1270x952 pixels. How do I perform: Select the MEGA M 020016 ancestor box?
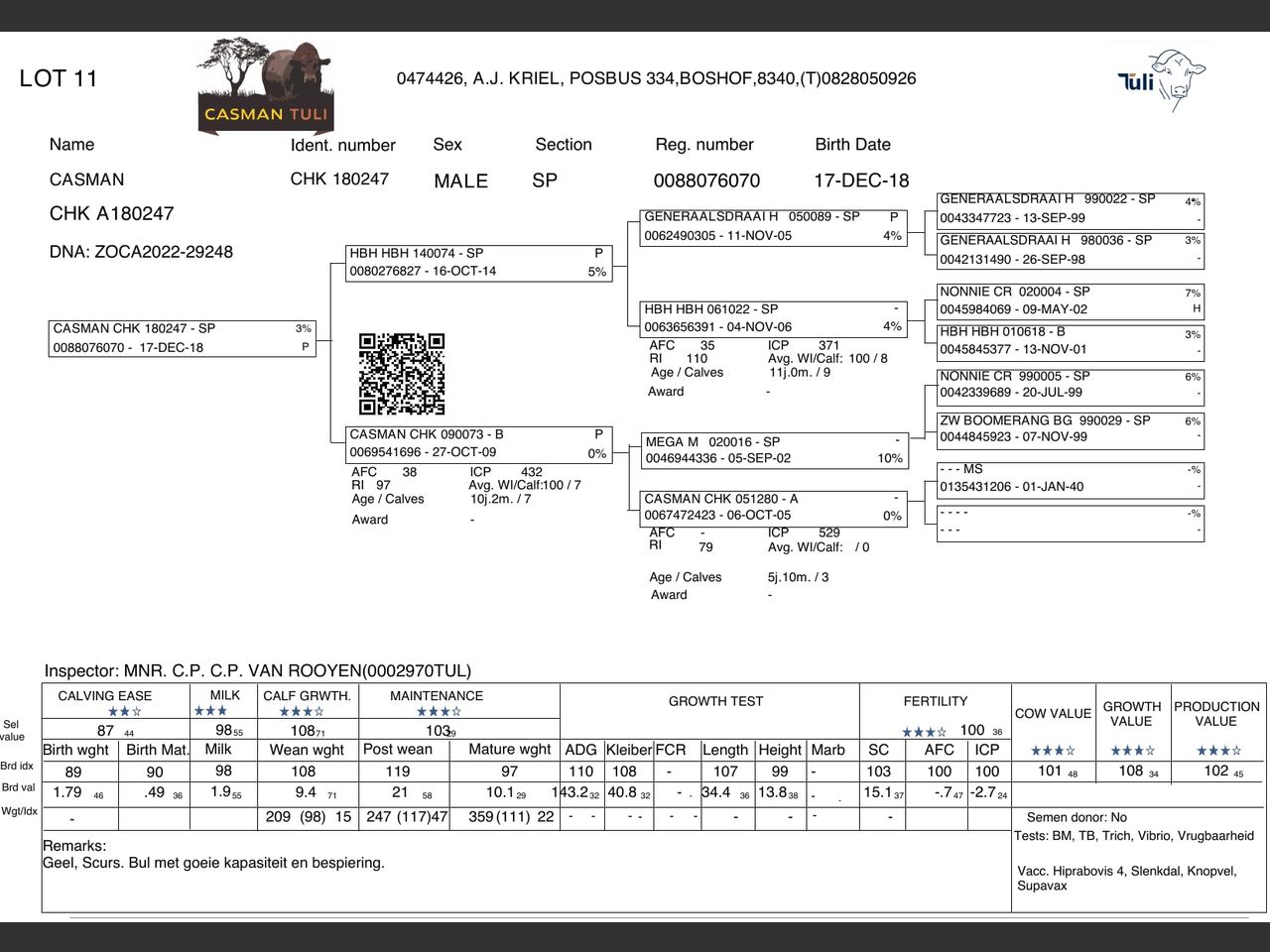pos(773,450)
